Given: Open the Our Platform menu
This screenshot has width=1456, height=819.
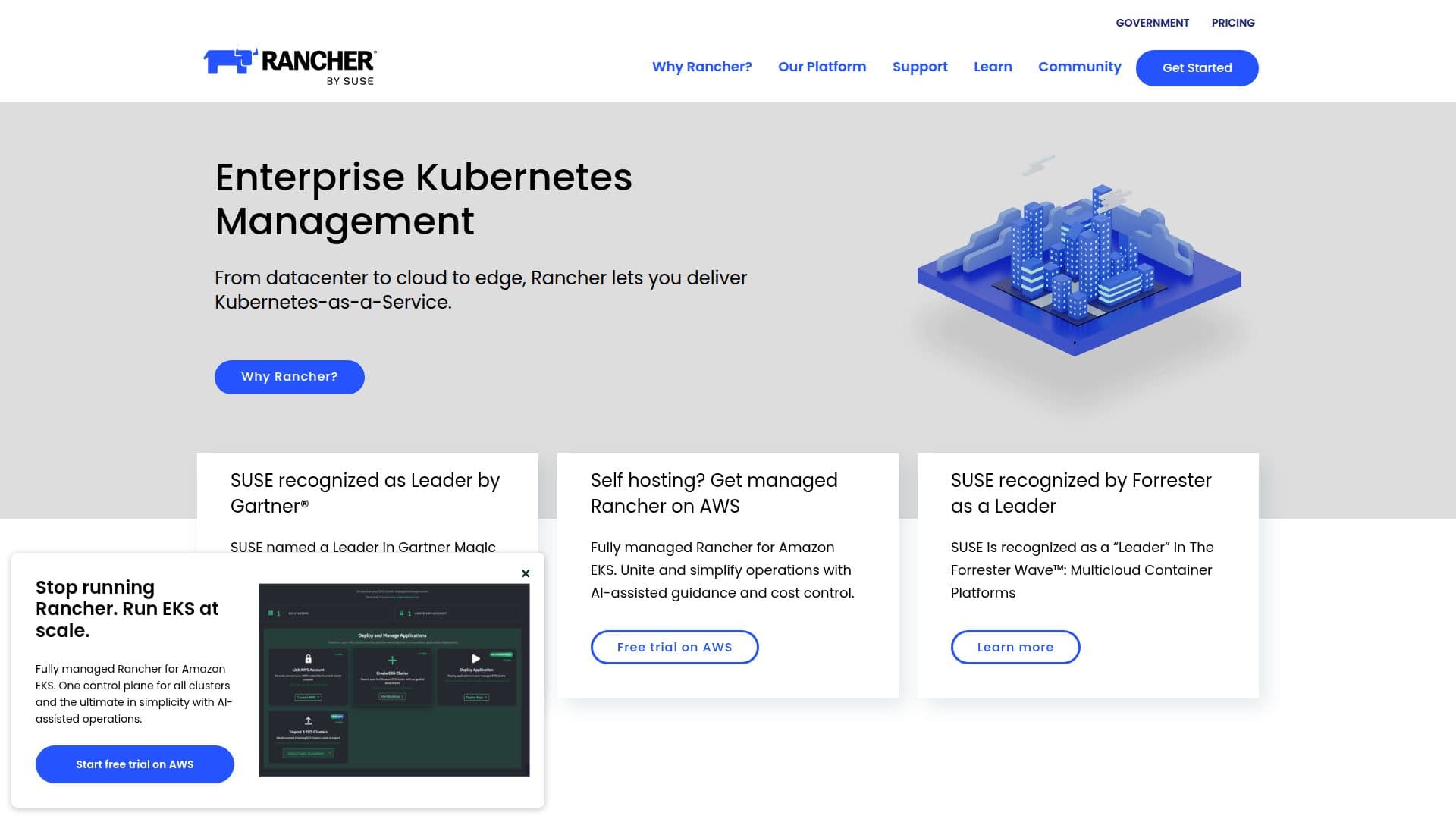Looking at the screenshot, I should 822,67.
